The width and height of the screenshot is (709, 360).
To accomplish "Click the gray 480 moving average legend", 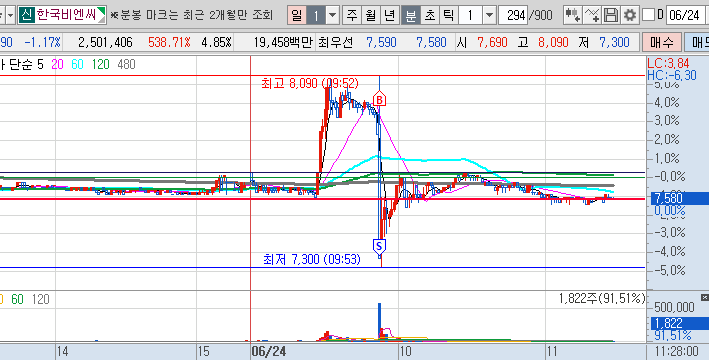I will (126, 64).
